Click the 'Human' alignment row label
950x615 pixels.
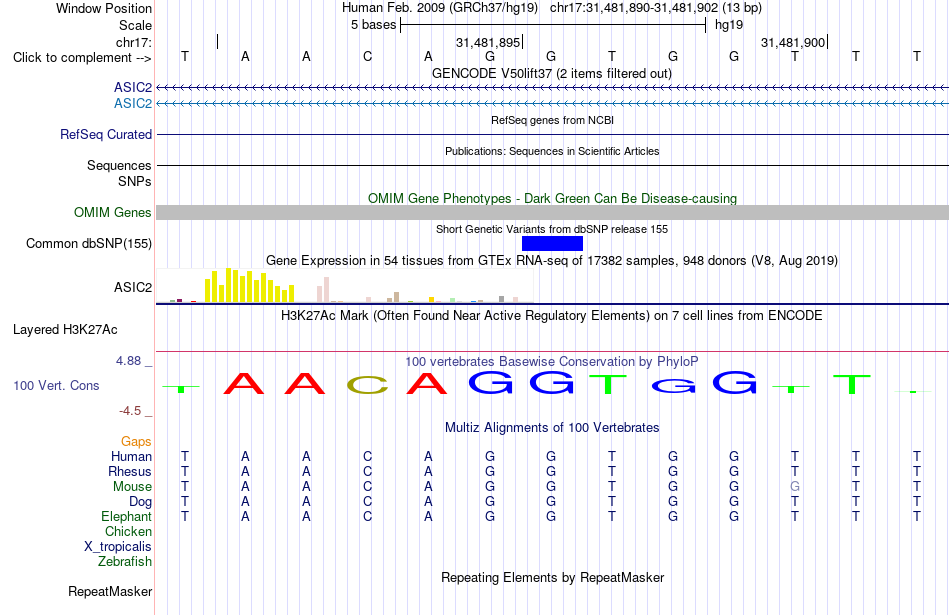click(x=131, y=456)
